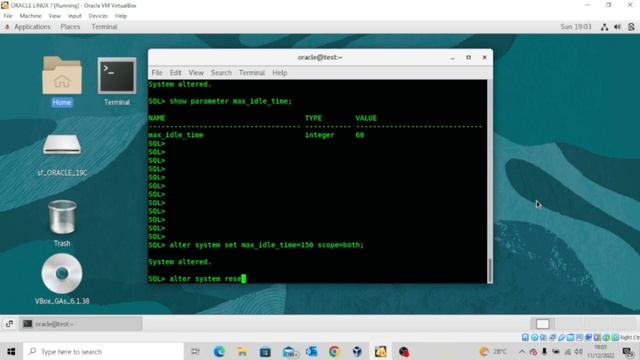
Task: Open the 28°C weather widget
Action: 493,351
